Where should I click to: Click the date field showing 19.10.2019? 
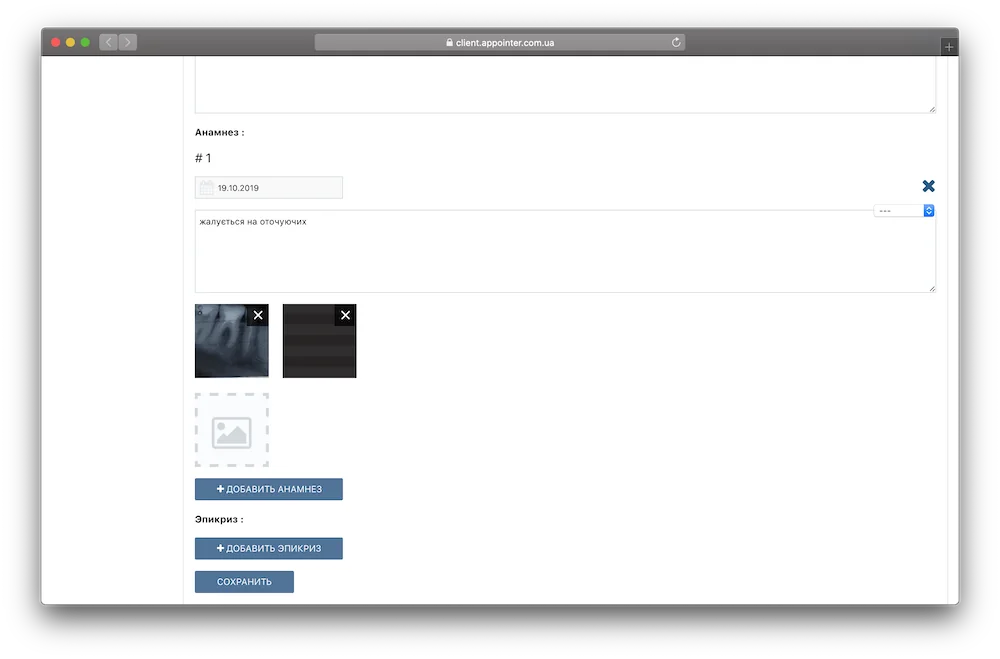268,188
